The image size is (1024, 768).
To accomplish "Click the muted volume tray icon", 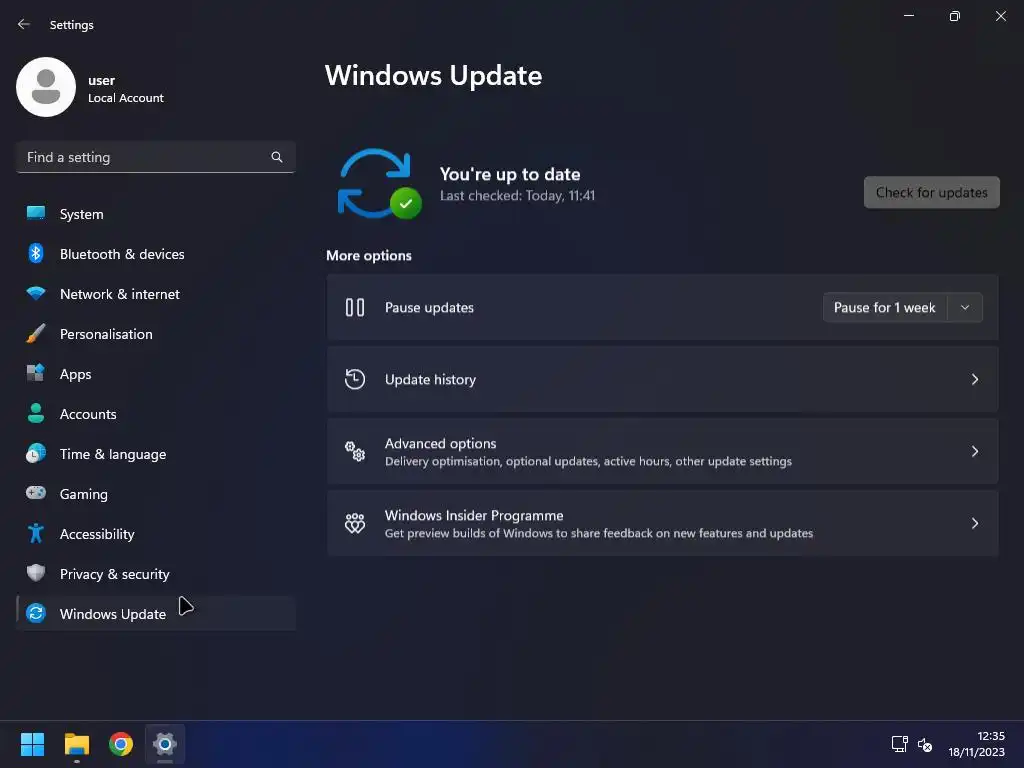I will pyautogui.click(x=925, y=744).
